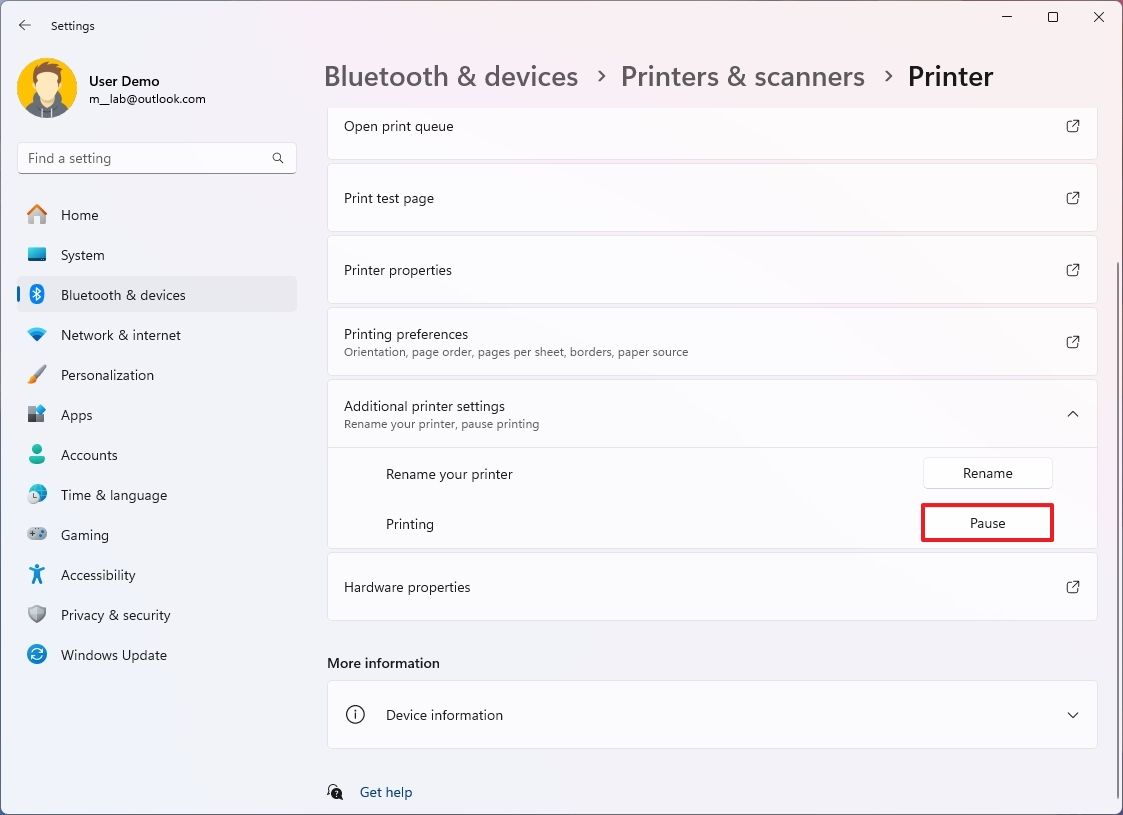Click the Find a setting search box

coord(156,158)
